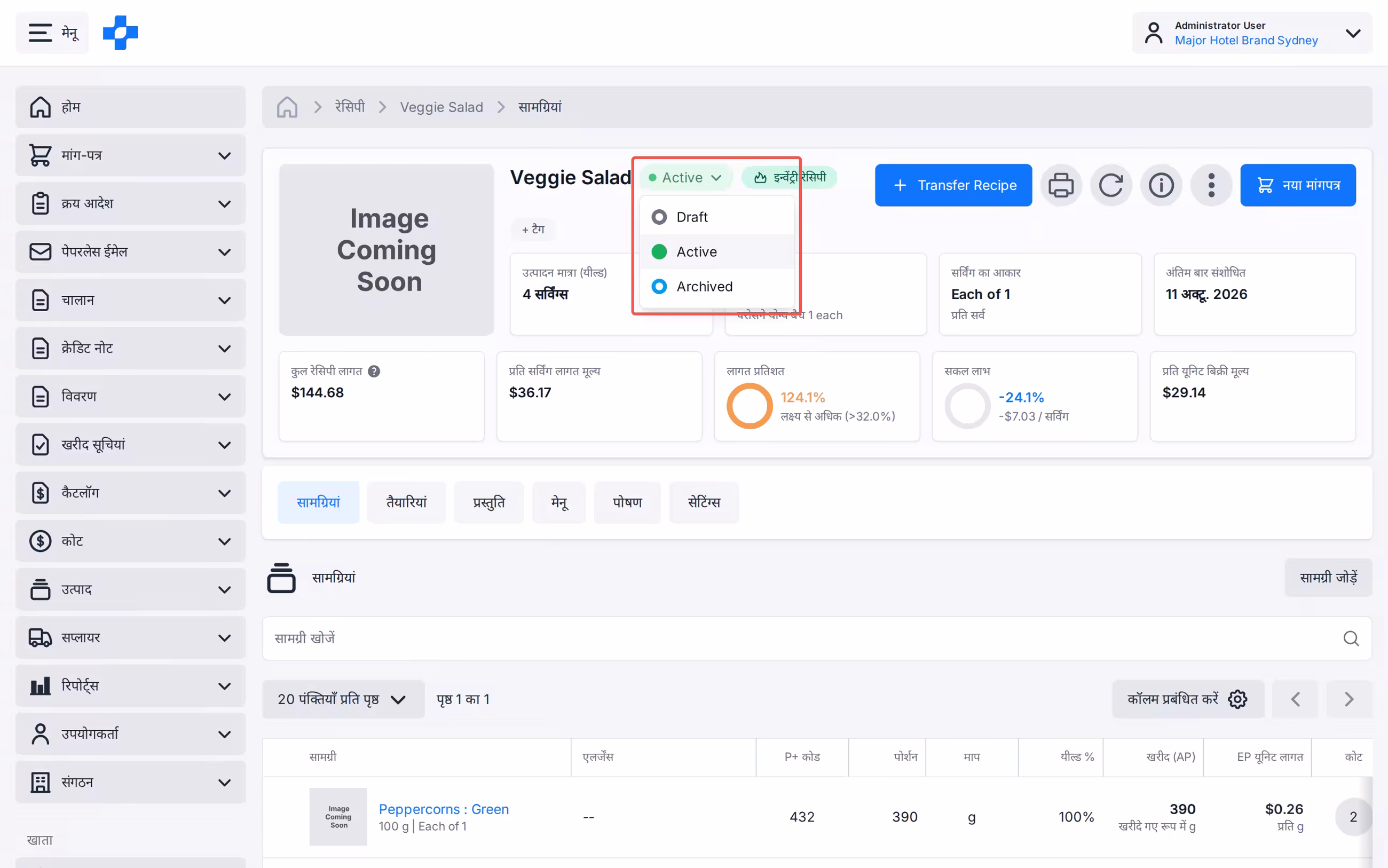Go to next page arrow
This screenshot has height=868, width=1388.
[x=1349, y=699]
